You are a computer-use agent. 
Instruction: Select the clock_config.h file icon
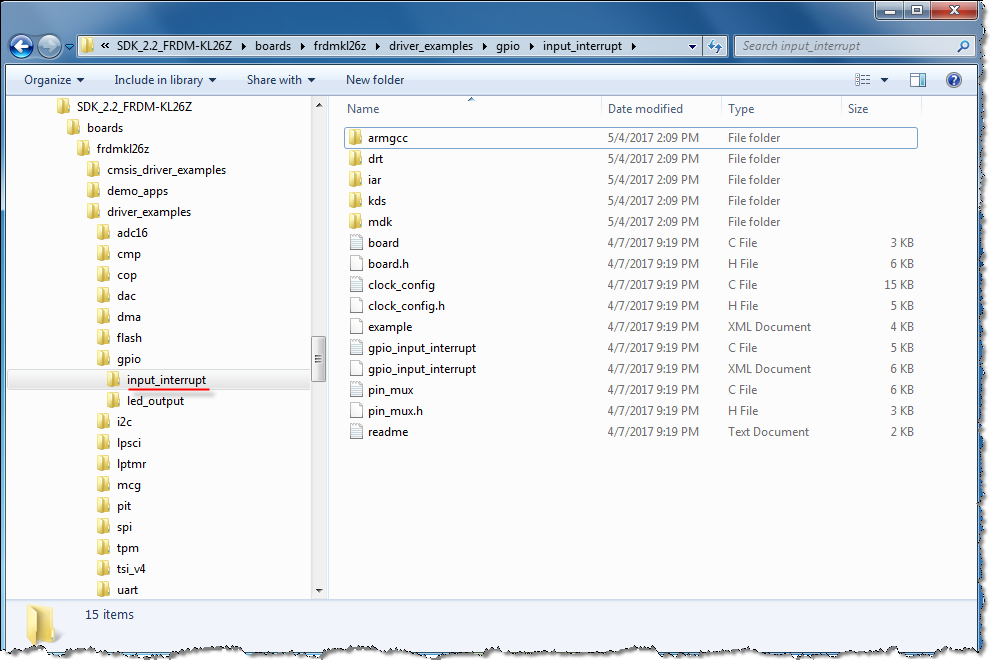356,306
